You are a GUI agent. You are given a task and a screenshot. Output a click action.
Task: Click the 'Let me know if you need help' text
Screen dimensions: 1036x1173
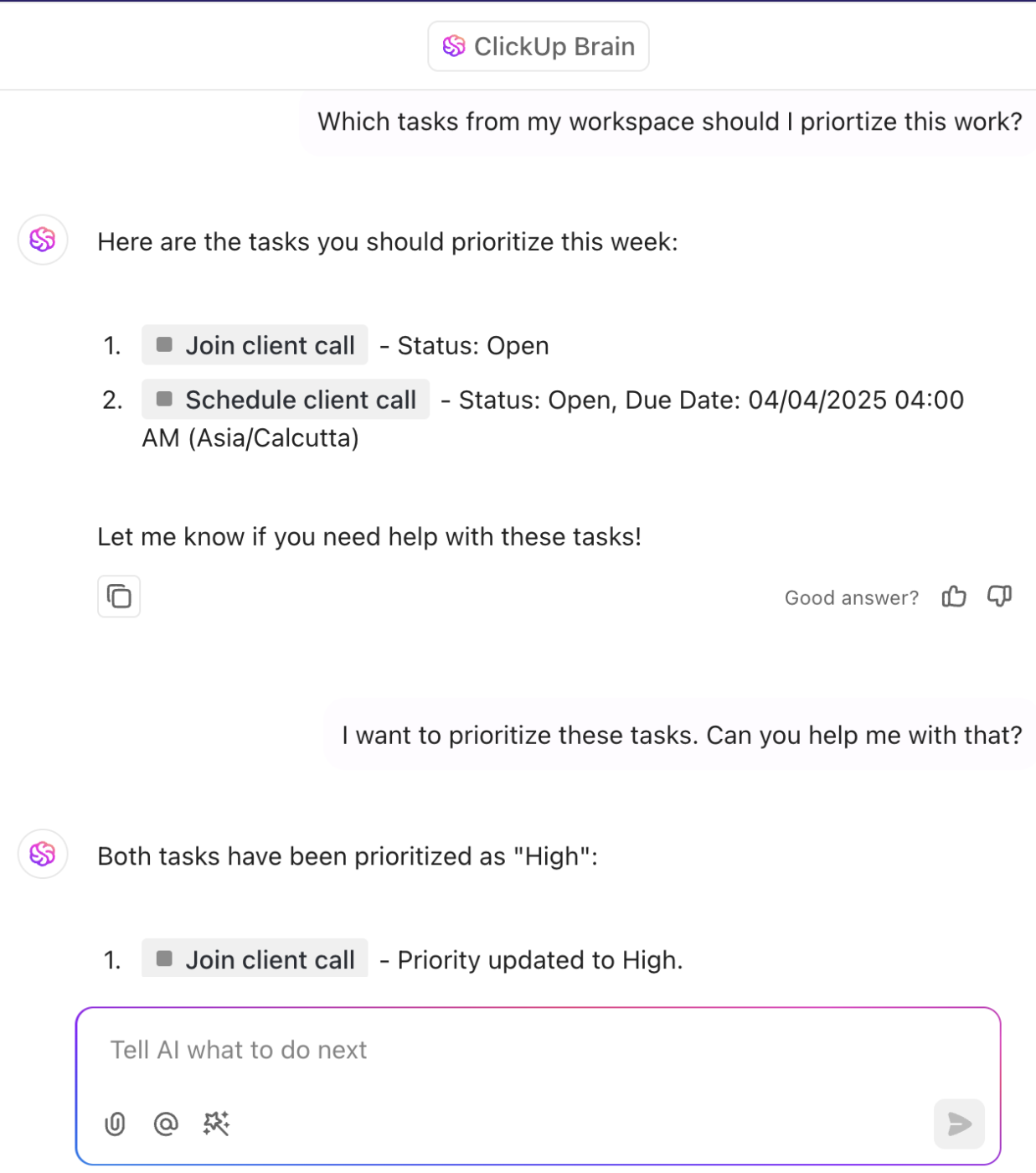click(x=369, y=537)
